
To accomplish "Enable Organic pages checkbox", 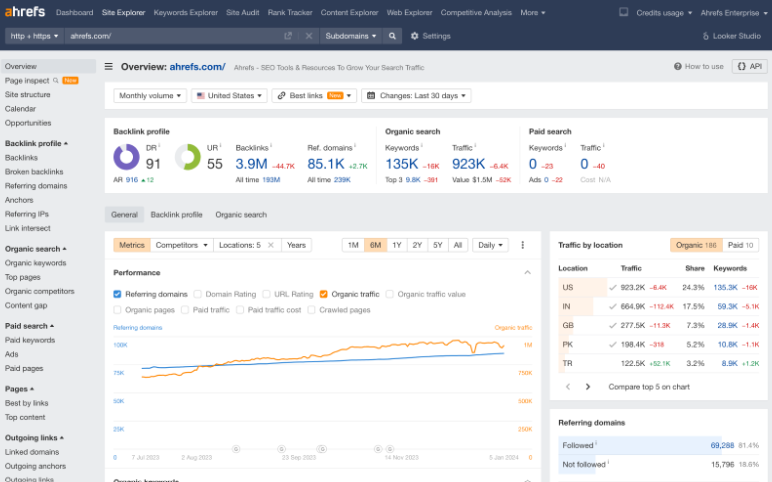I will point(117,310).
